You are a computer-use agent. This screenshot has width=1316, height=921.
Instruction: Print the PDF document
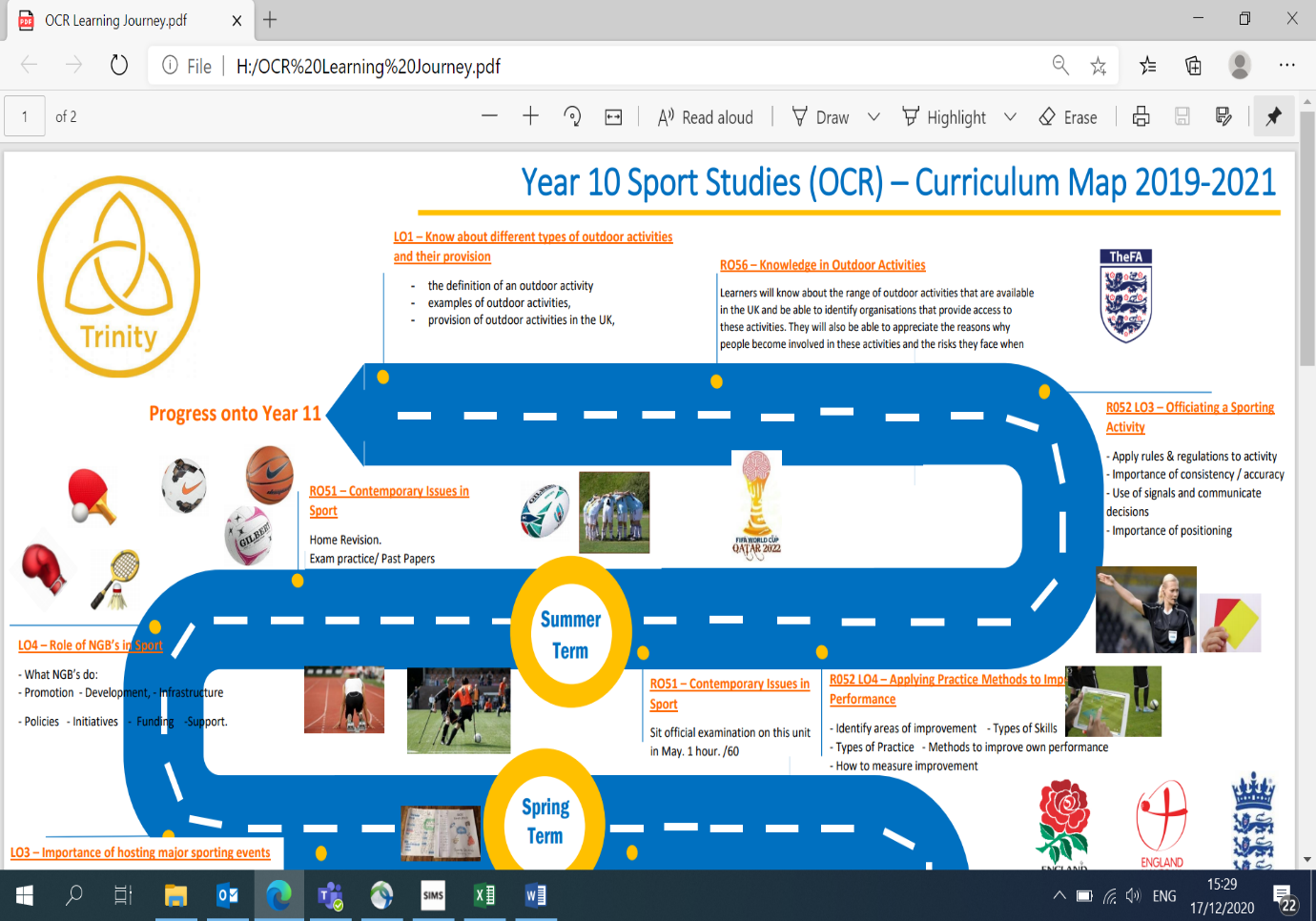tap(1141, 116)
